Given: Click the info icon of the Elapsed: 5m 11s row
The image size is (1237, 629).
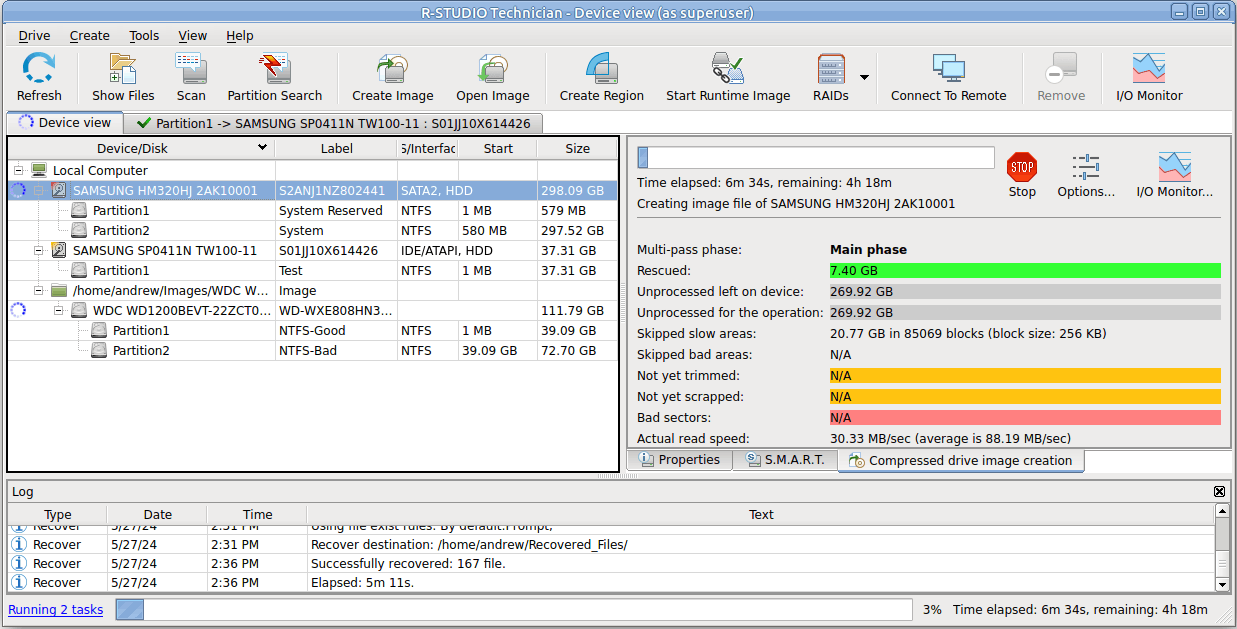Looking at the screenshot, I should [19, 582].
